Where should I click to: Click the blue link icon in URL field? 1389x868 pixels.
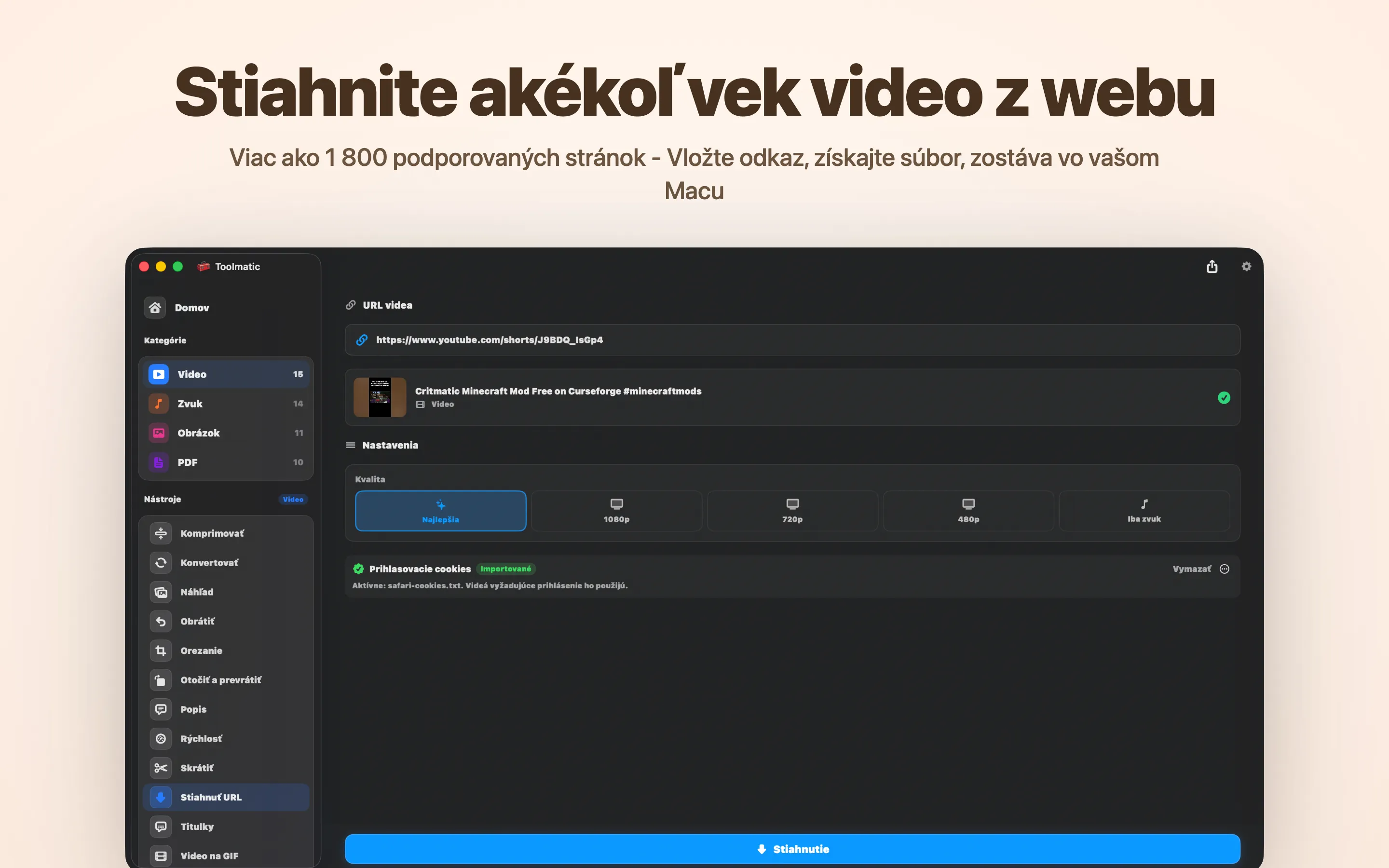pyautogui.click(x=362, y=340)
